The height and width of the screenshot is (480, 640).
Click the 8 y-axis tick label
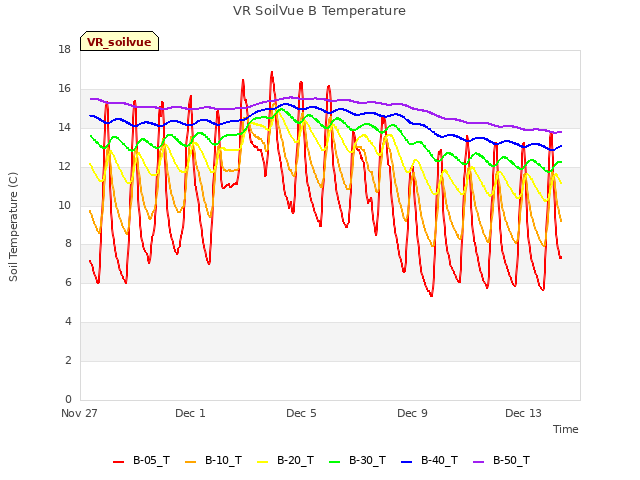[68, 244]
